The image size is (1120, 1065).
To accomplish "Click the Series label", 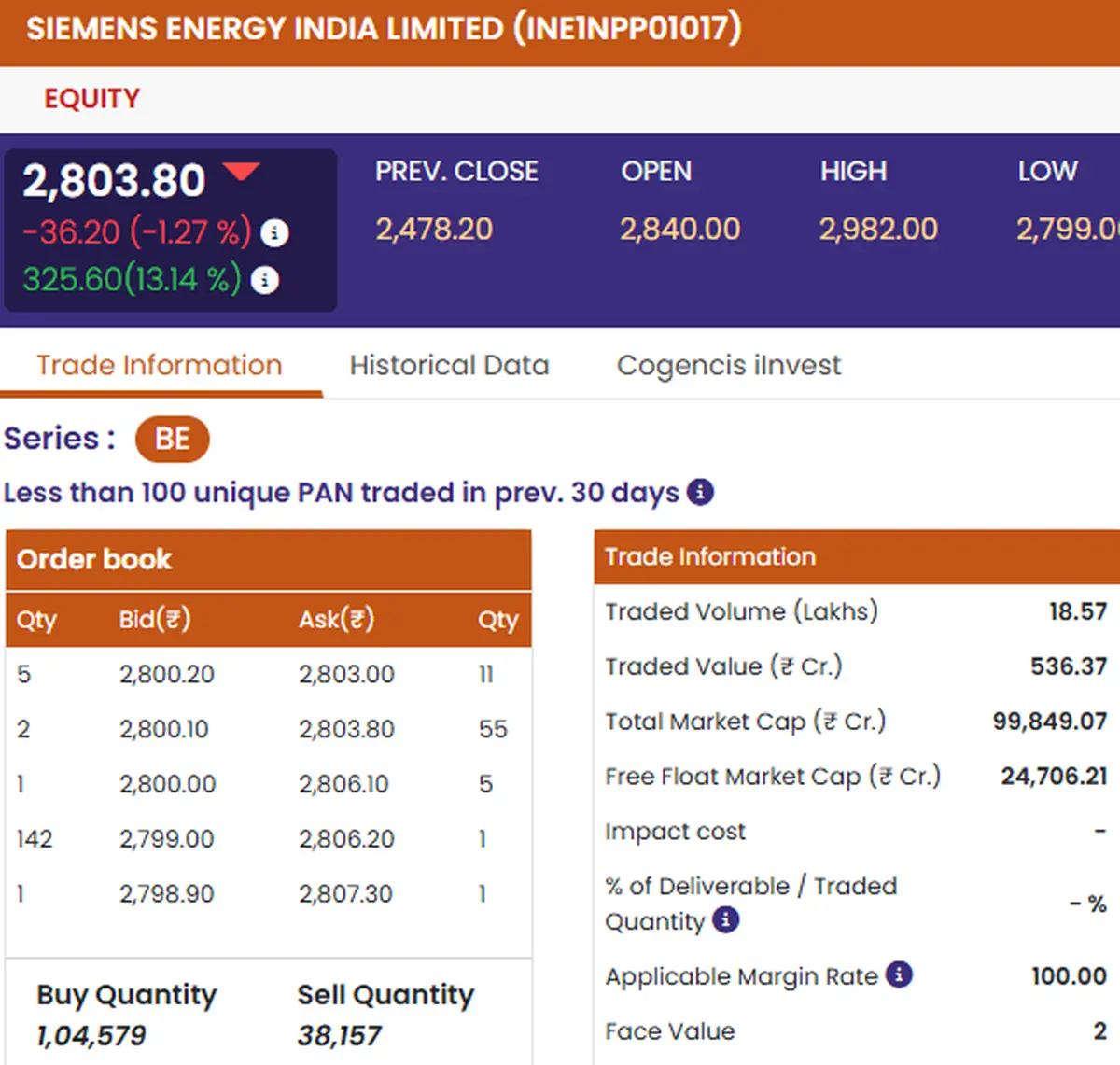I will [x=60, y=439].
